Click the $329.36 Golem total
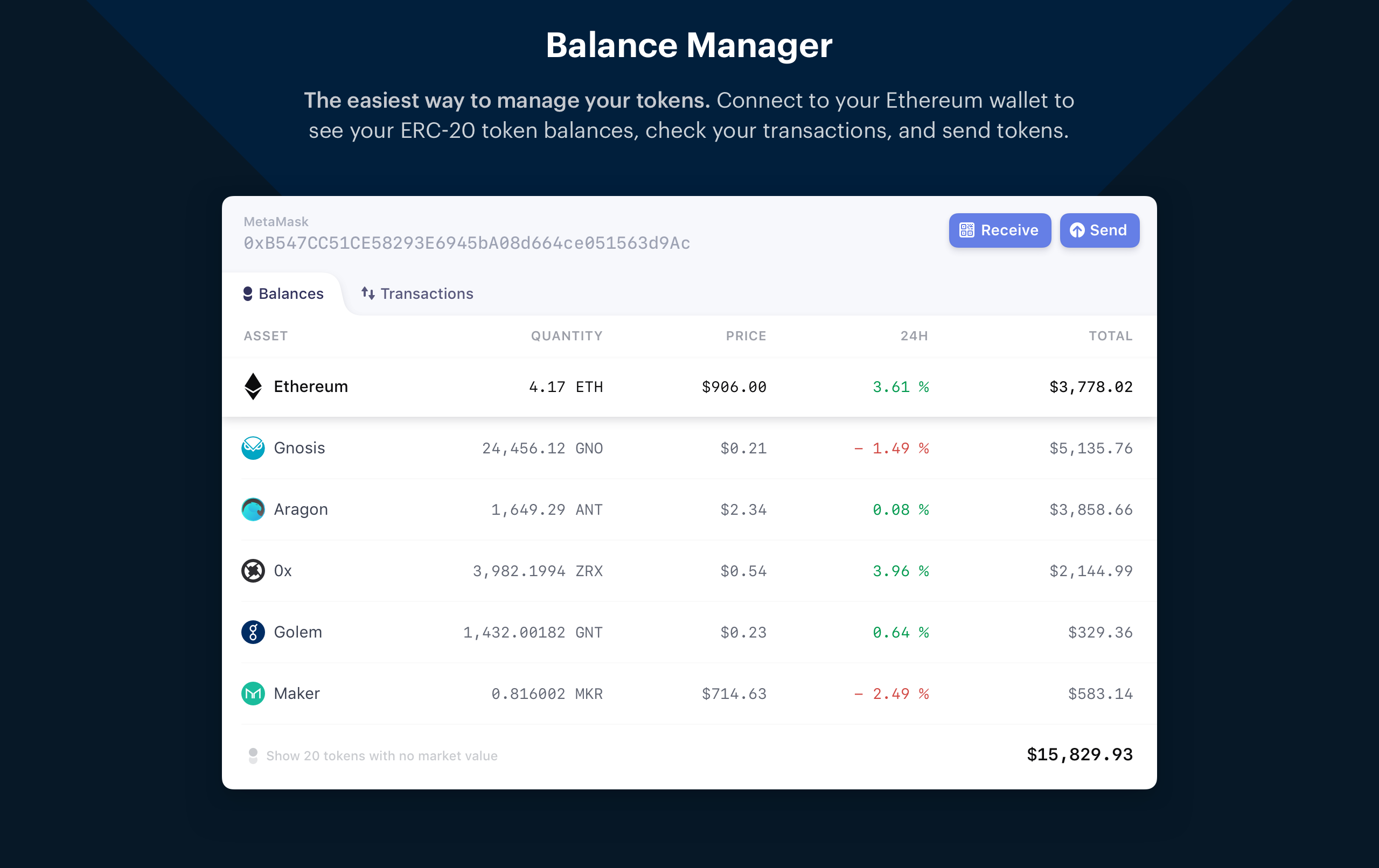 tap(1100, 632)
